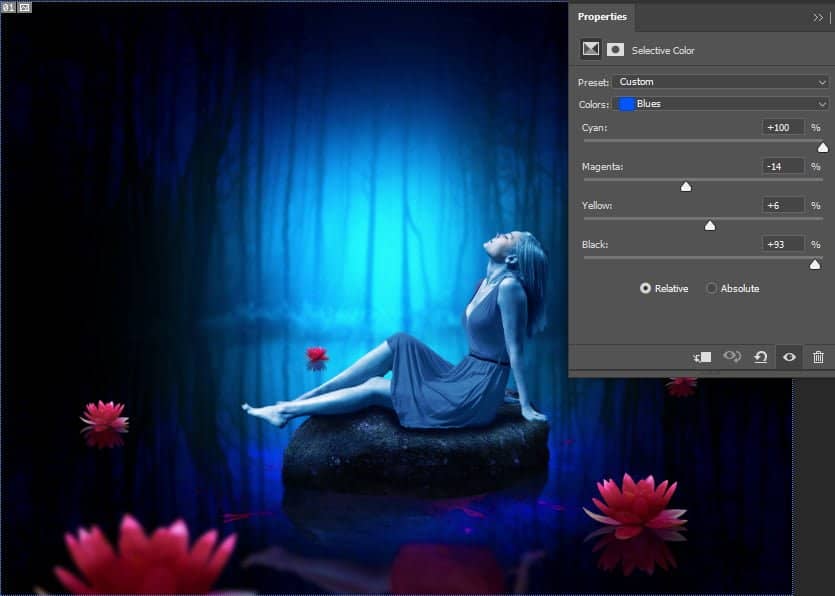Click the slice image icon at canvas corner
Viewport: 835px width, 596px height.
tap(25, 7)
